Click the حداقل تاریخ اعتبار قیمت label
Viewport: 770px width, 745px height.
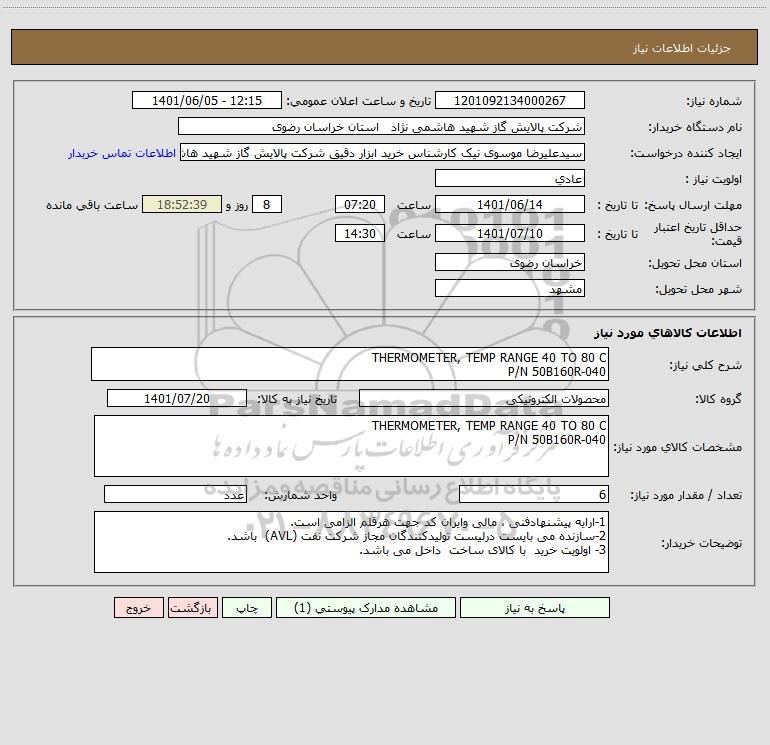click(x=698, y=234)
